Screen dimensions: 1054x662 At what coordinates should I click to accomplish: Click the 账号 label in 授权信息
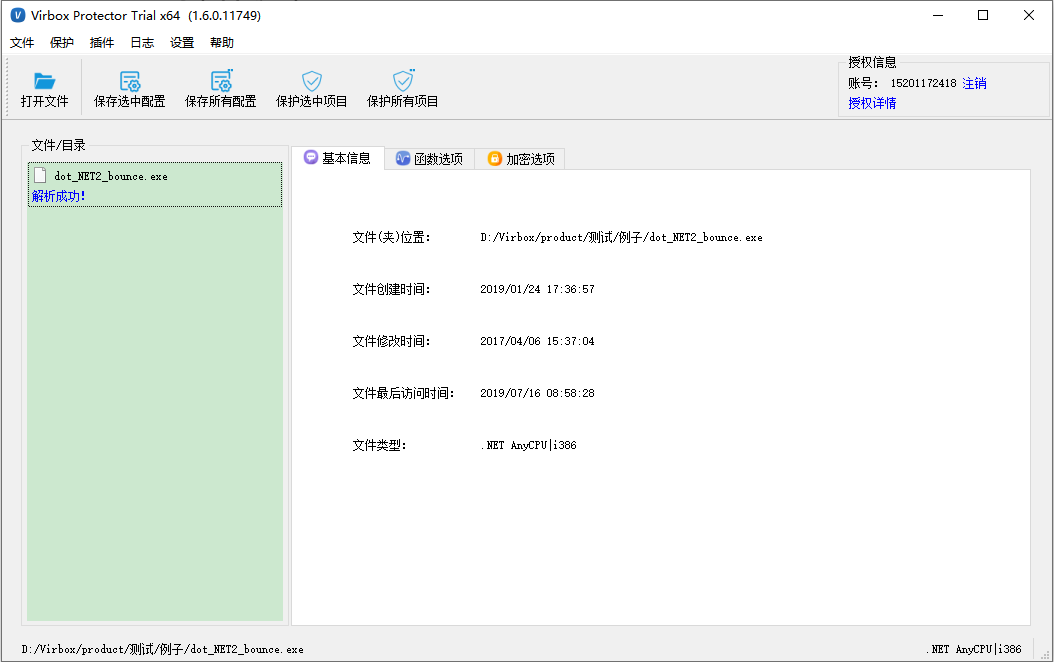coord(863,83)
